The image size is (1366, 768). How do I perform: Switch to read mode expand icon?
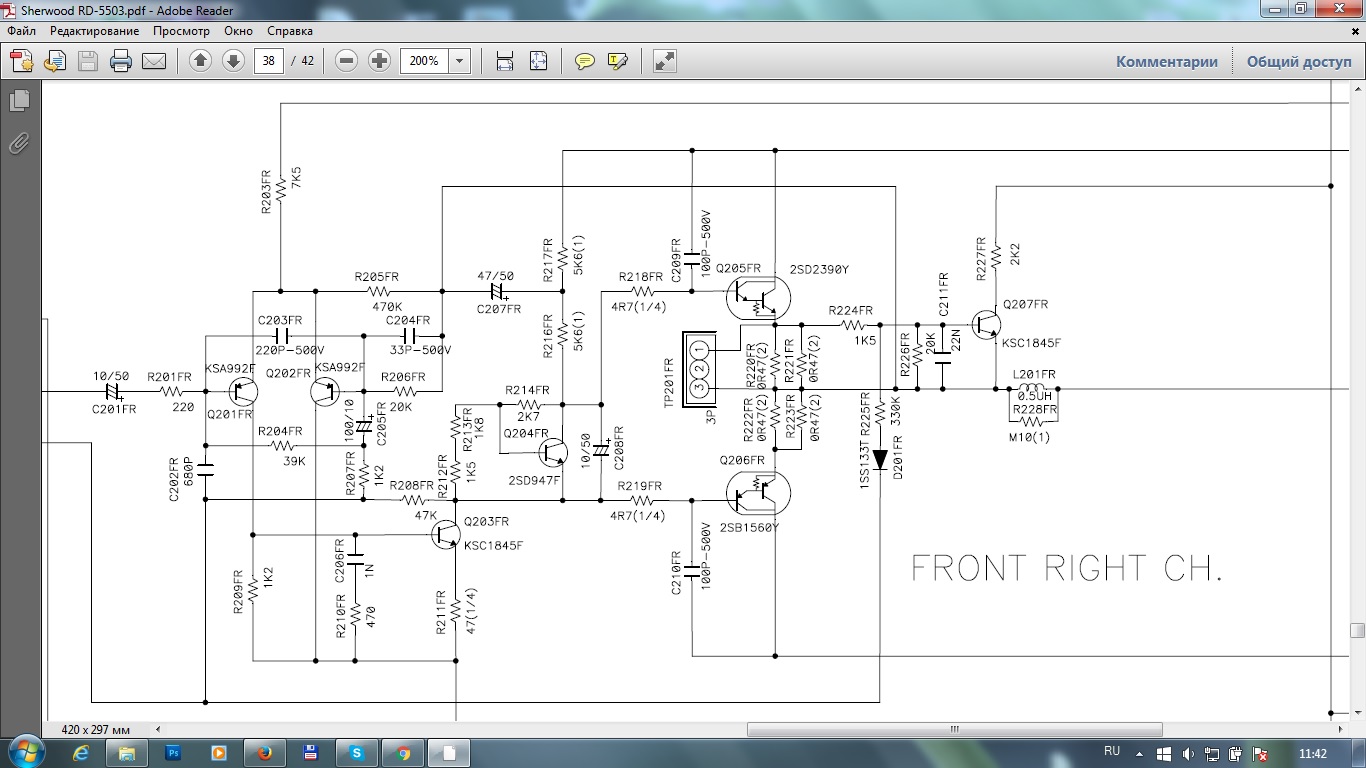click(664, 61)
